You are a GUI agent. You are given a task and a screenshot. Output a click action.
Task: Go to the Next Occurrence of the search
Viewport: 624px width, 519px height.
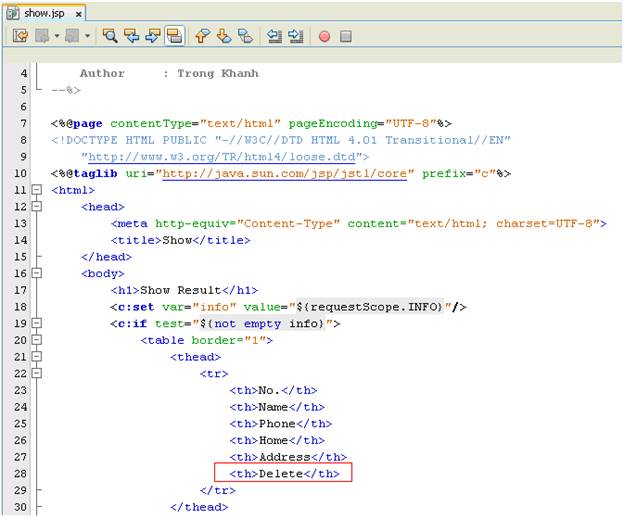pyautogui.click(x=153, y=36)
